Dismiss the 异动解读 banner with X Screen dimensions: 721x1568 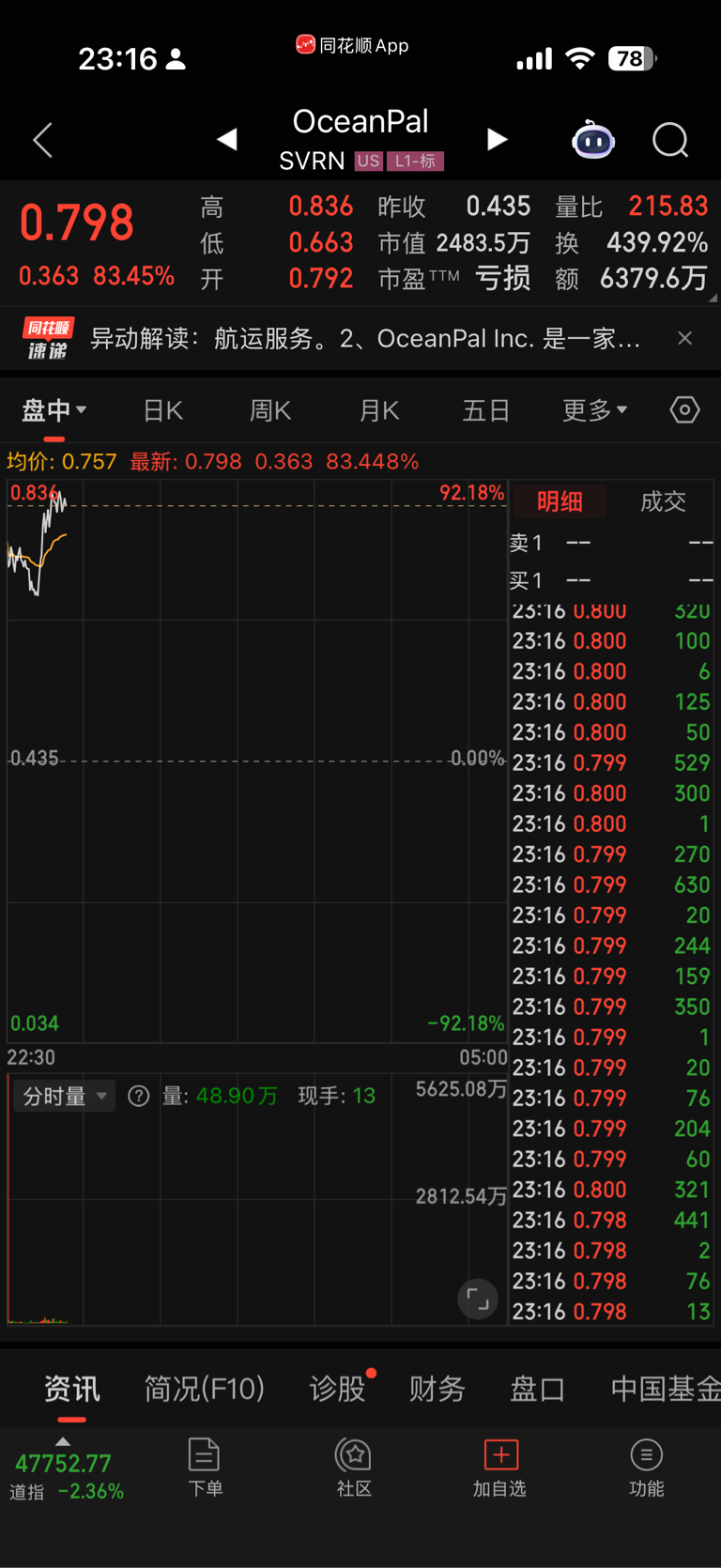click(684, 338)
